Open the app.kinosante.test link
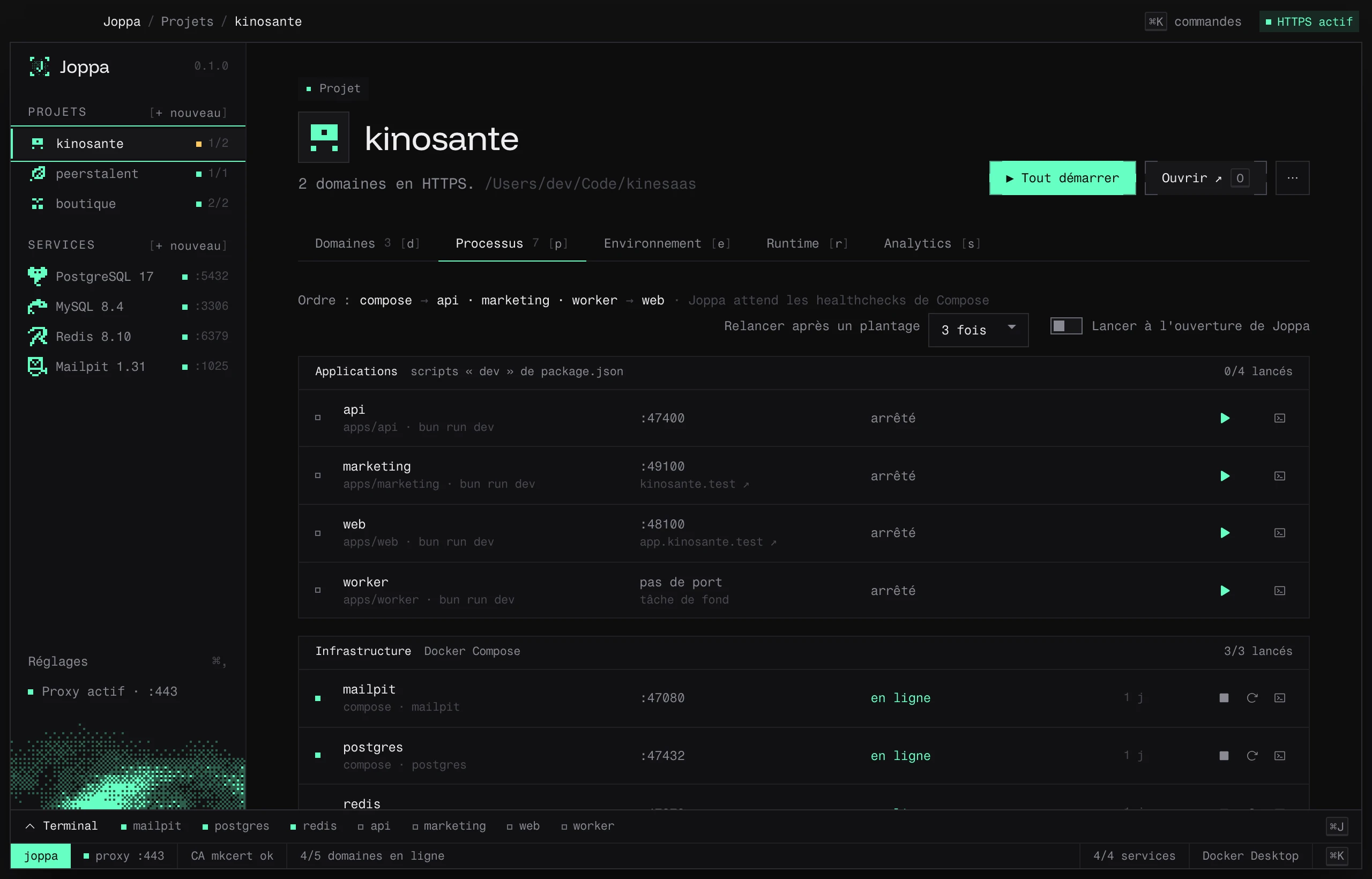 (707, 542)
